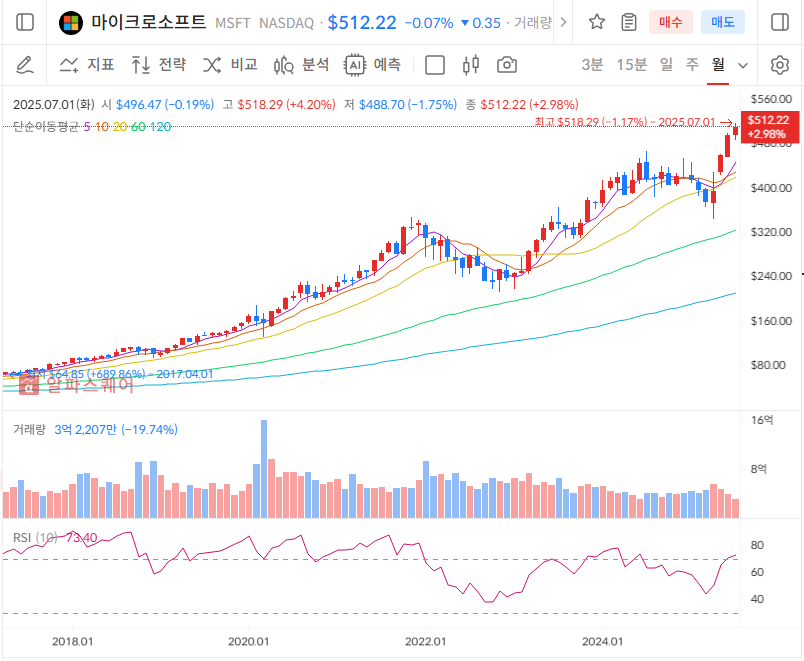Viewport: 804px width, 661px height.
Task: Click the red current price tag $512.22
Action: click(769, 127)
